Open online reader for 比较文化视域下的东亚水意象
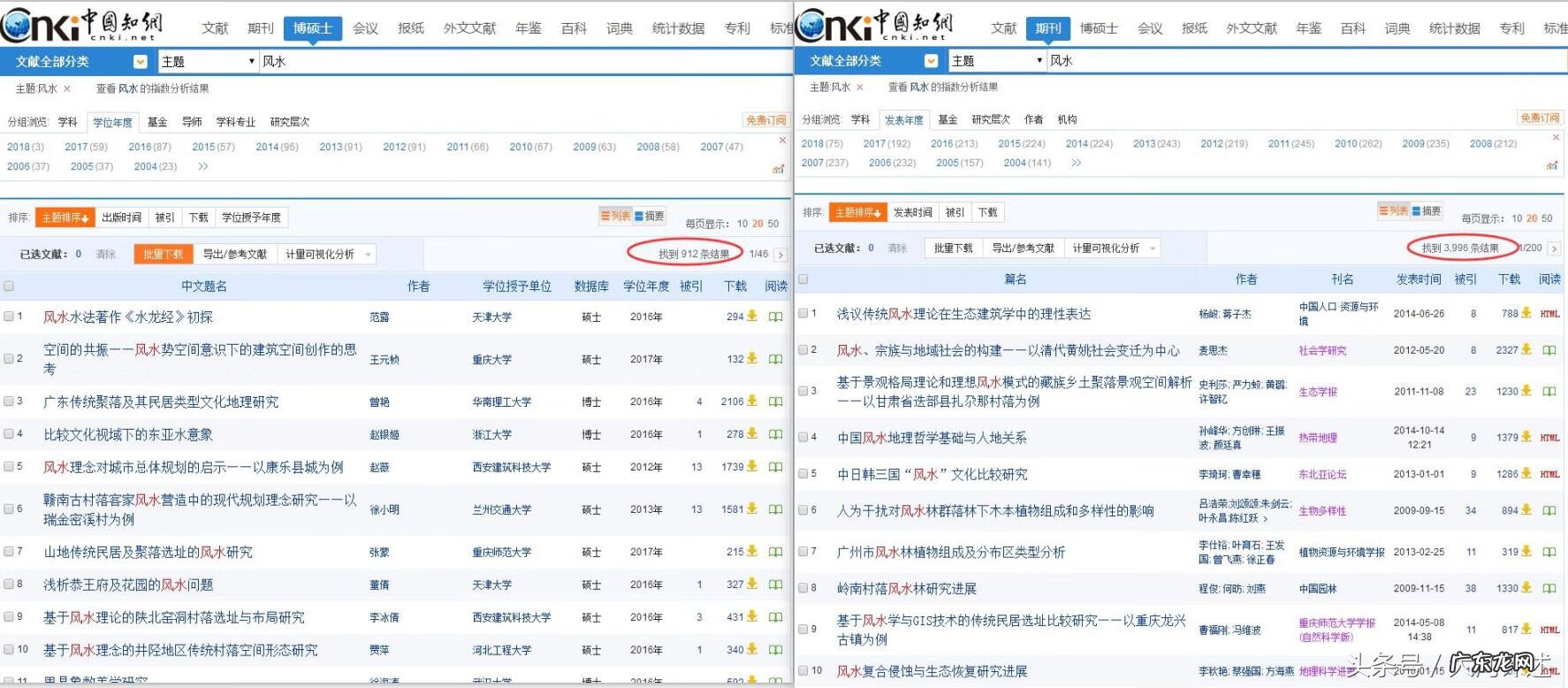Image resolution: width=1568 pixels, height=688 pixels. 775,434
